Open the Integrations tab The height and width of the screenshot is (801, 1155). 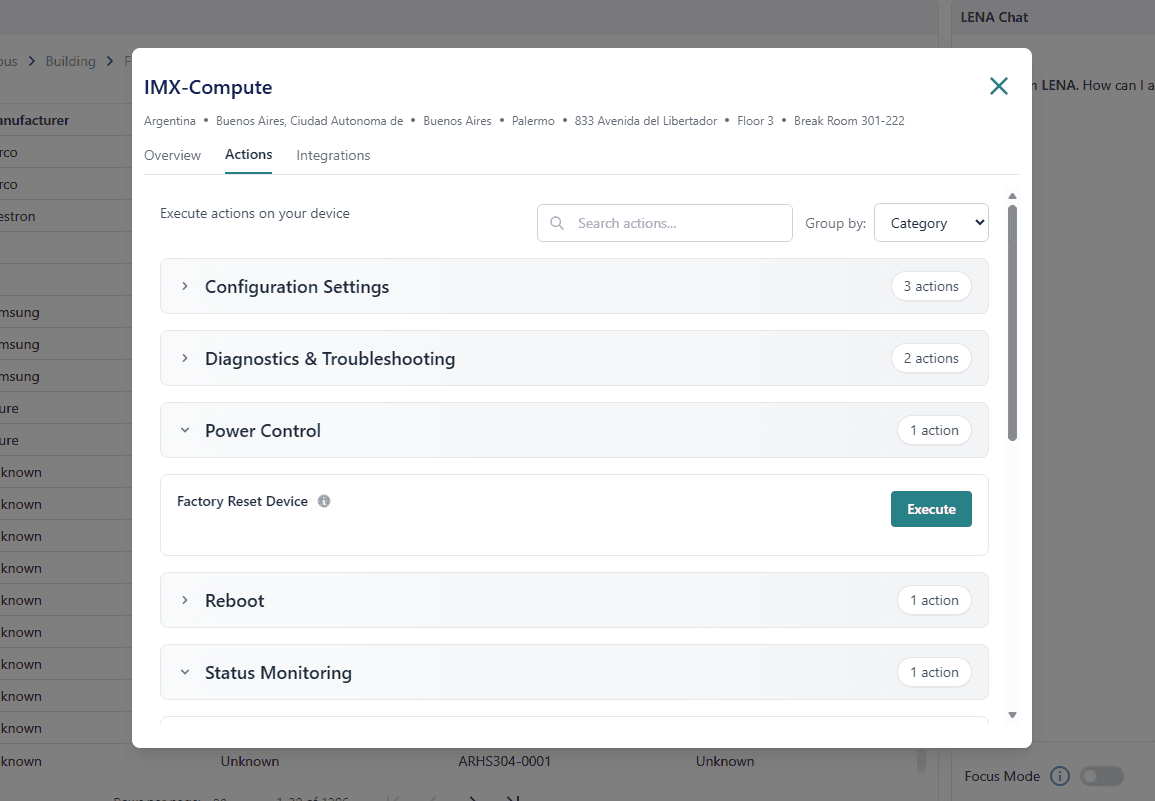point(333,155)
